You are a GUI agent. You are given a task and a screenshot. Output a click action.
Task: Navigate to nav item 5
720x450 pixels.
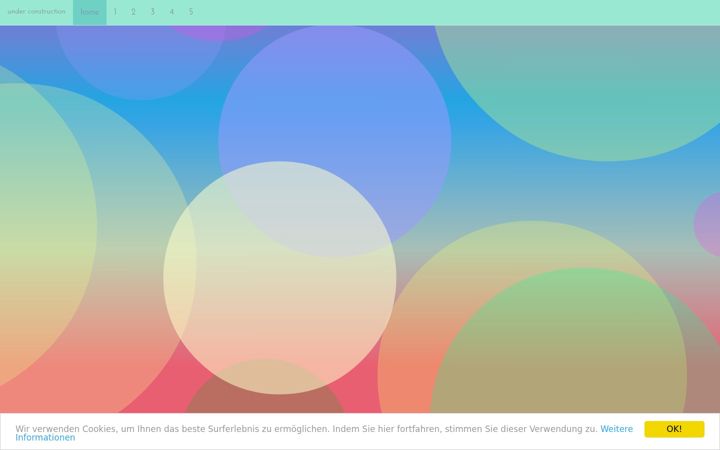(x=191, y=12)
